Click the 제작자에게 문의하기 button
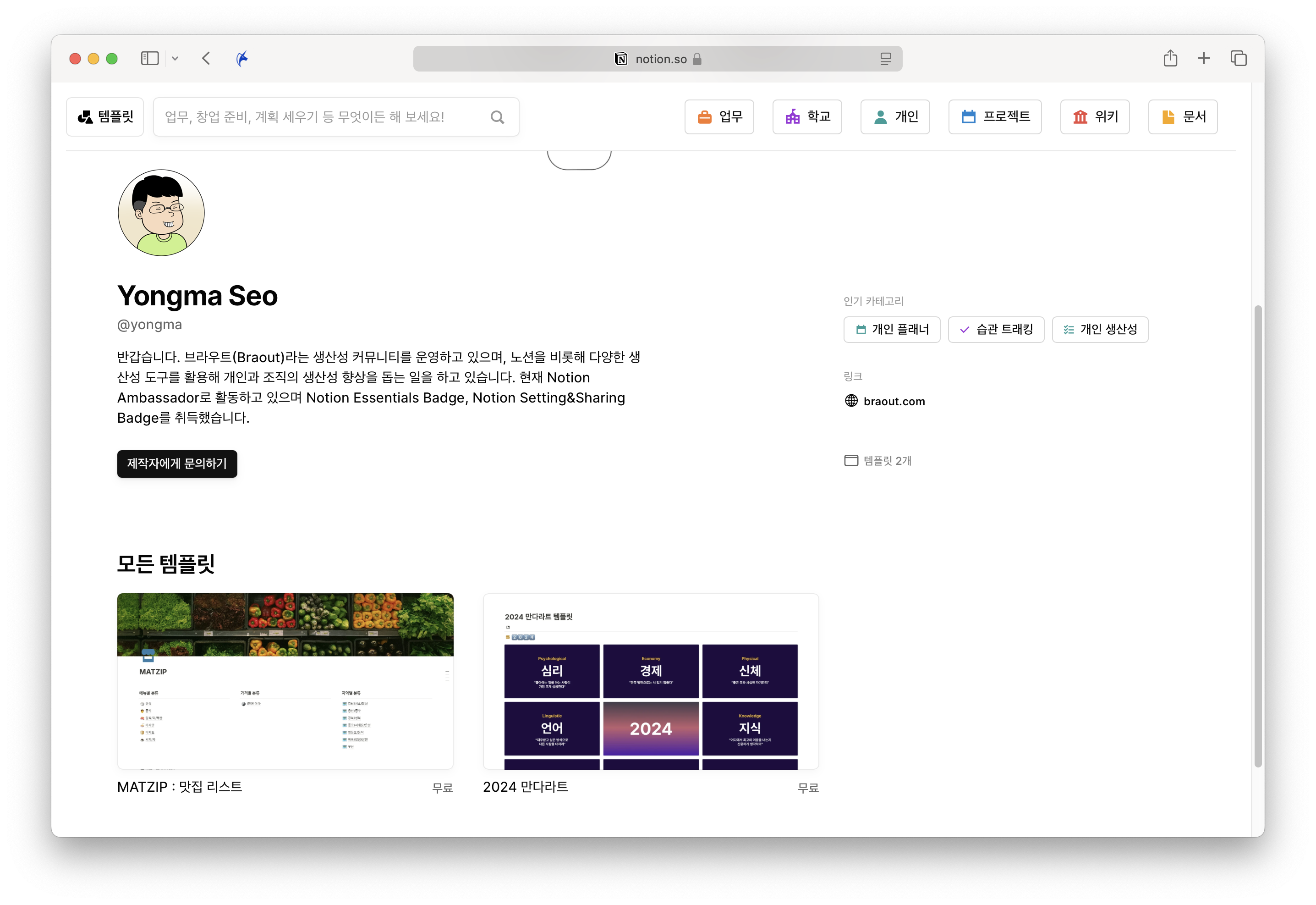The image size is (1316, 905). [x=177, y=464]
